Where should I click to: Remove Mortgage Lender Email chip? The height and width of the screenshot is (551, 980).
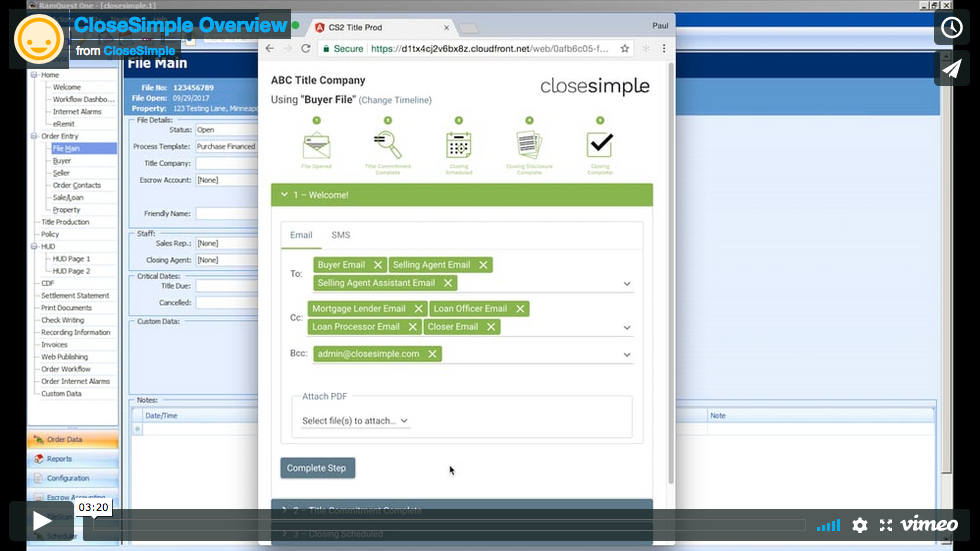point(418,309)
